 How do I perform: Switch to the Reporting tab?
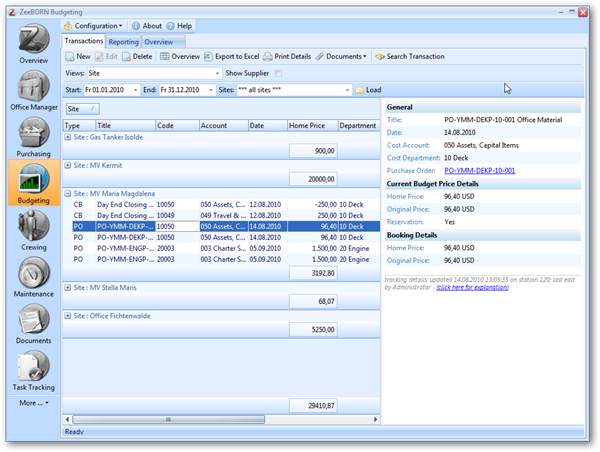point(124,42)
